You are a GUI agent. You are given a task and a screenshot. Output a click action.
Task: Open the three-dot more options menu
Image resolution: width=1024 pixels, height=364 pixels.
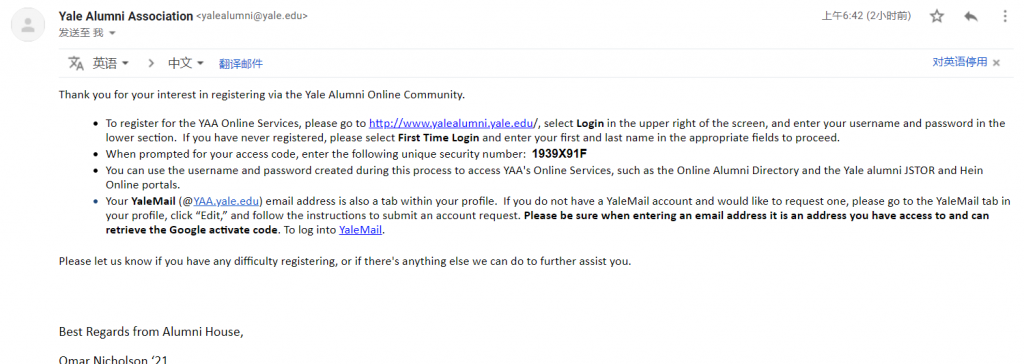pos(1005,16)
